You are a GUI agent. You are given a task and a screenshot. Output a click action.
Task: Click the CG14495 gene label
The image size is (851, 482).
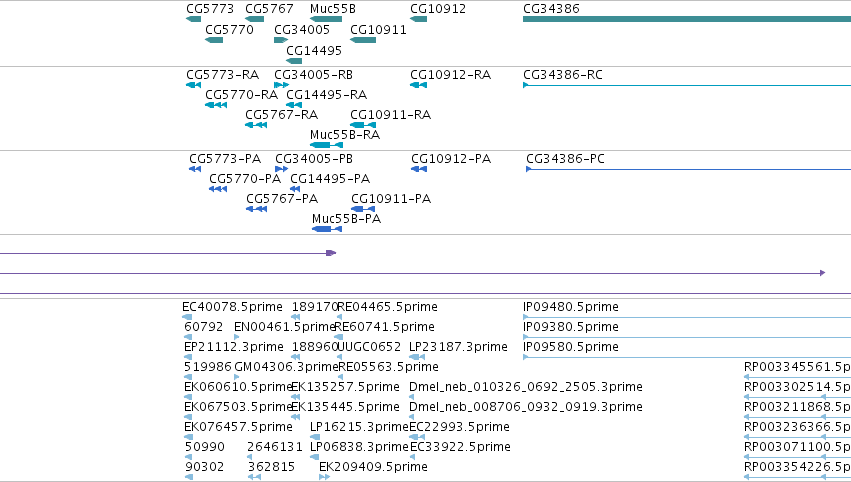coord(314,50)
